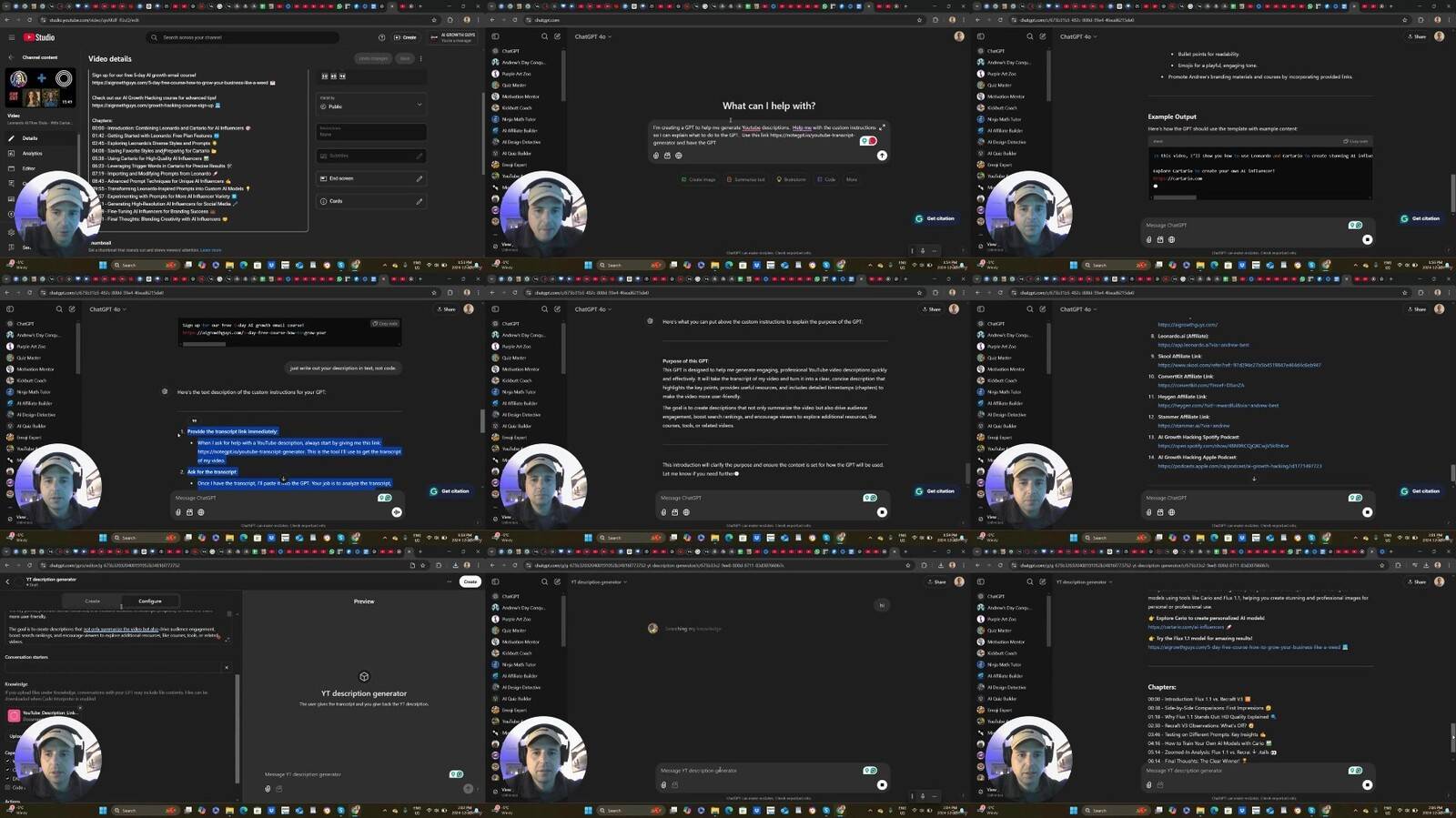Open Windows Start in YouTube Studio panel's taskbar

tap(103, 265)
